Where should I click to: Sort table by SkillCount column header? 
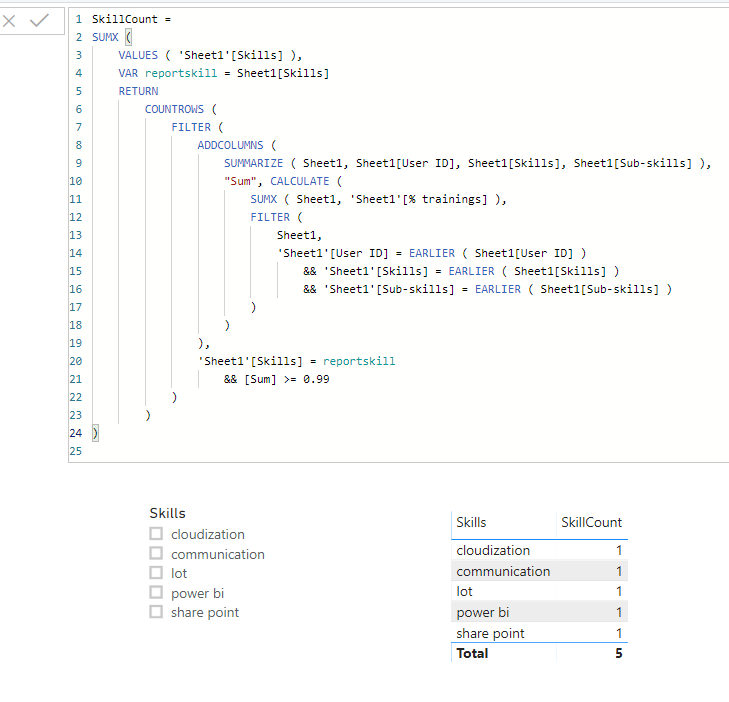[591, 523]
